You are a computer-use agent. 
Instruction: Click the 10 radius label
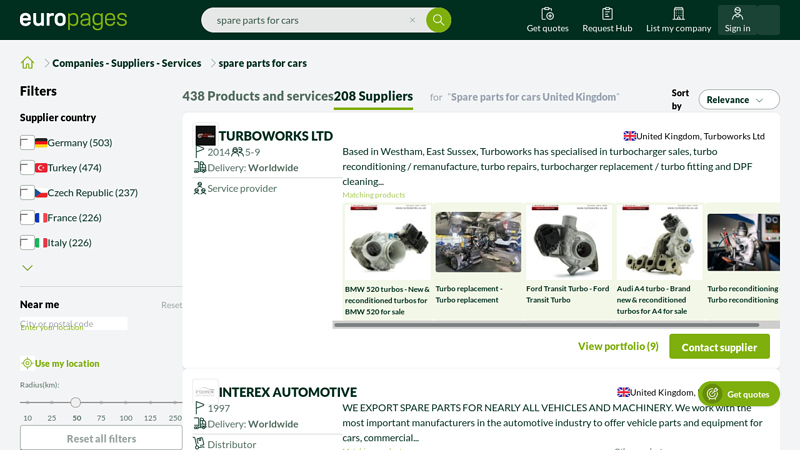[x=28, y=418]
